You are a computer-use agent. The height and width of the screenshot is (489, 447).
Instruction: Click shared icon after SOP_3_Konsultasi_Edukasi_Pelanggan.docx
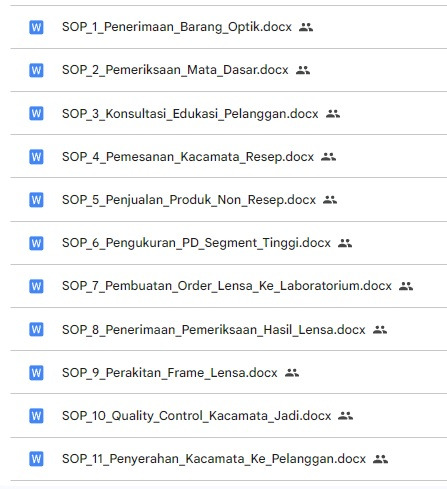click(x=333, y=114)
